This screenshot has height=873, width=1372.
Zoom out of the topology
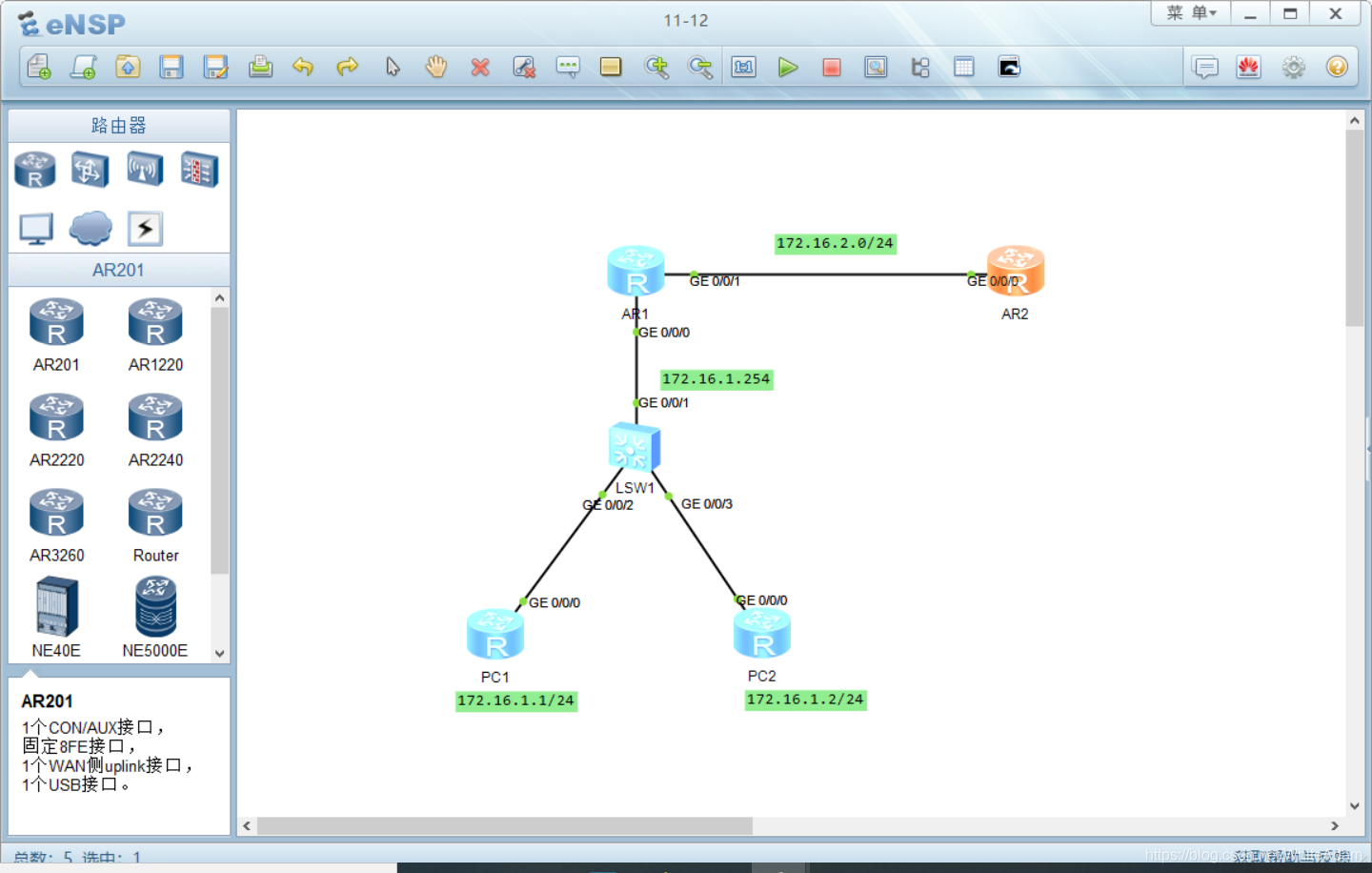700,67
